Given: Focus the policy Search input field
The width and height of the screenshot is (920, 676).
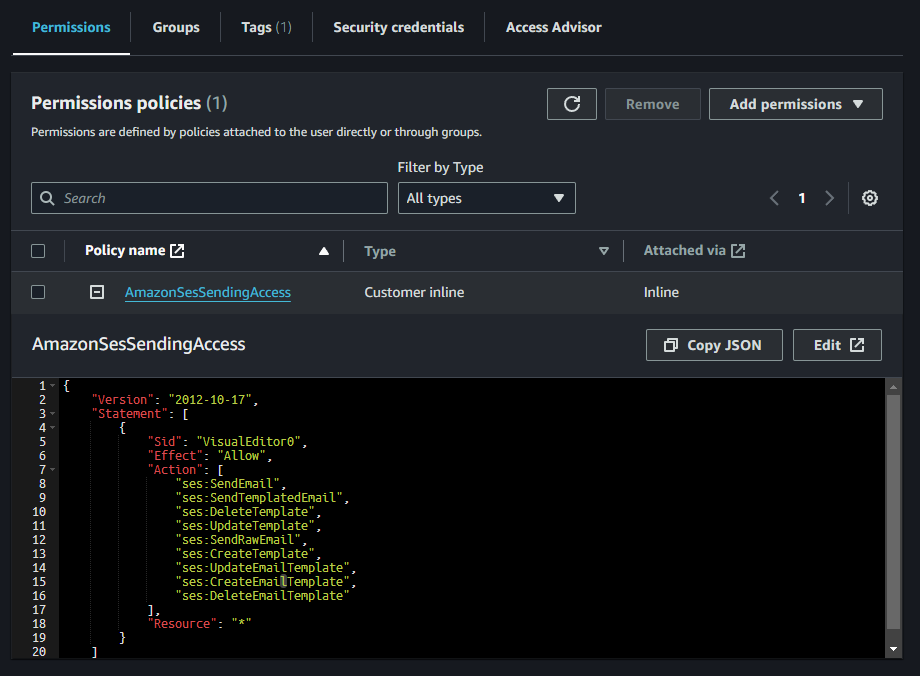Looking at the screenshot, I should (210, 198).
